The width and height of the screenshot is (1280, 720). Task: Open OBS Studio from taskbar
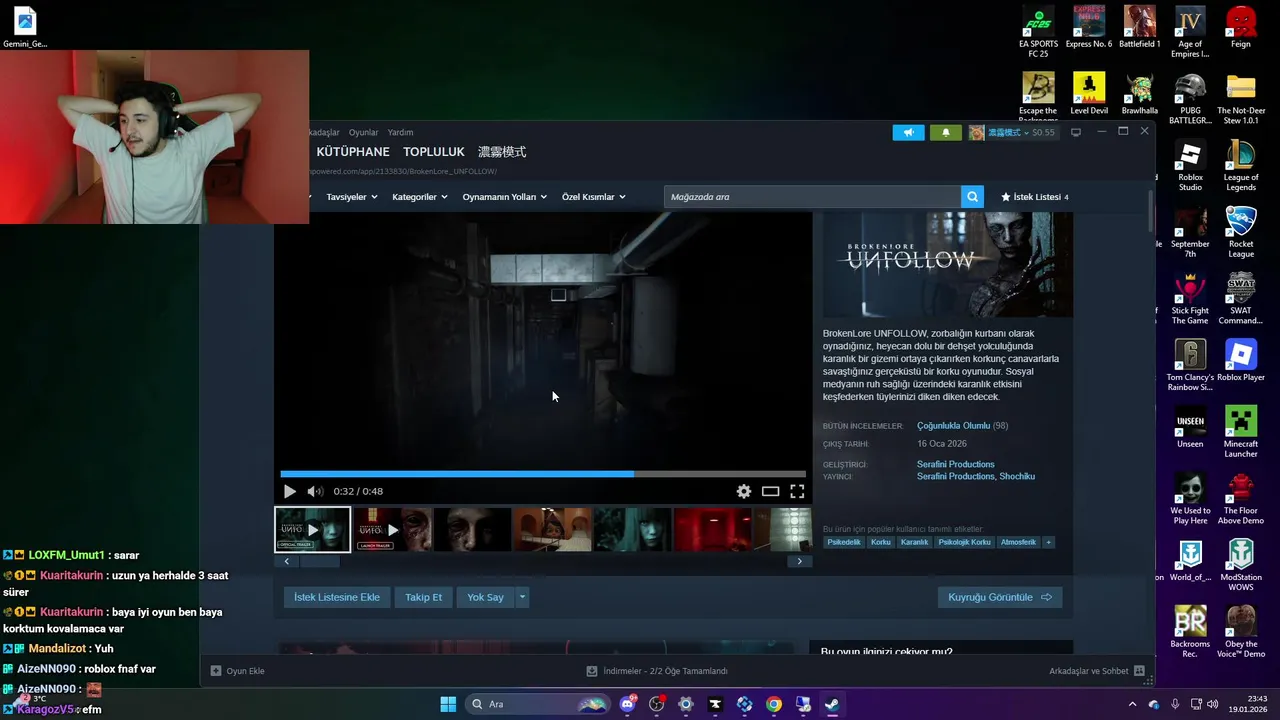(657, 704)
